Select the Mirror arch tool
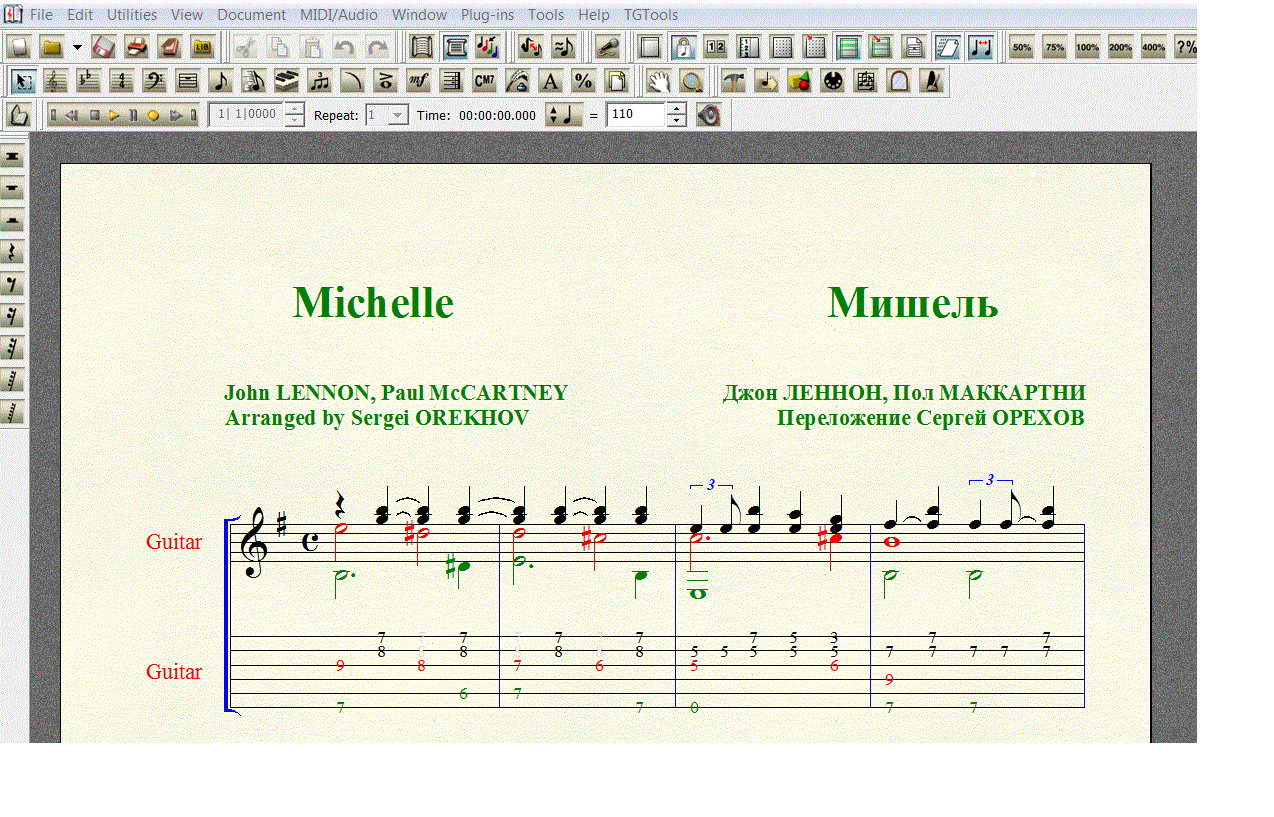The height and width of the screenshot is (817, 1274). click(897, 81)
